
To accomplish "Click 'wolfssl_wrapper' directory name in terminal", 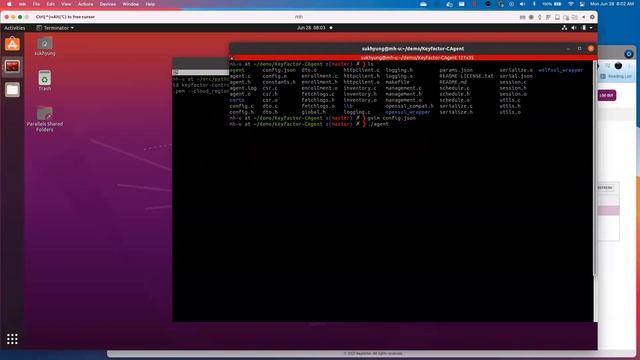I will coord(560,70).
